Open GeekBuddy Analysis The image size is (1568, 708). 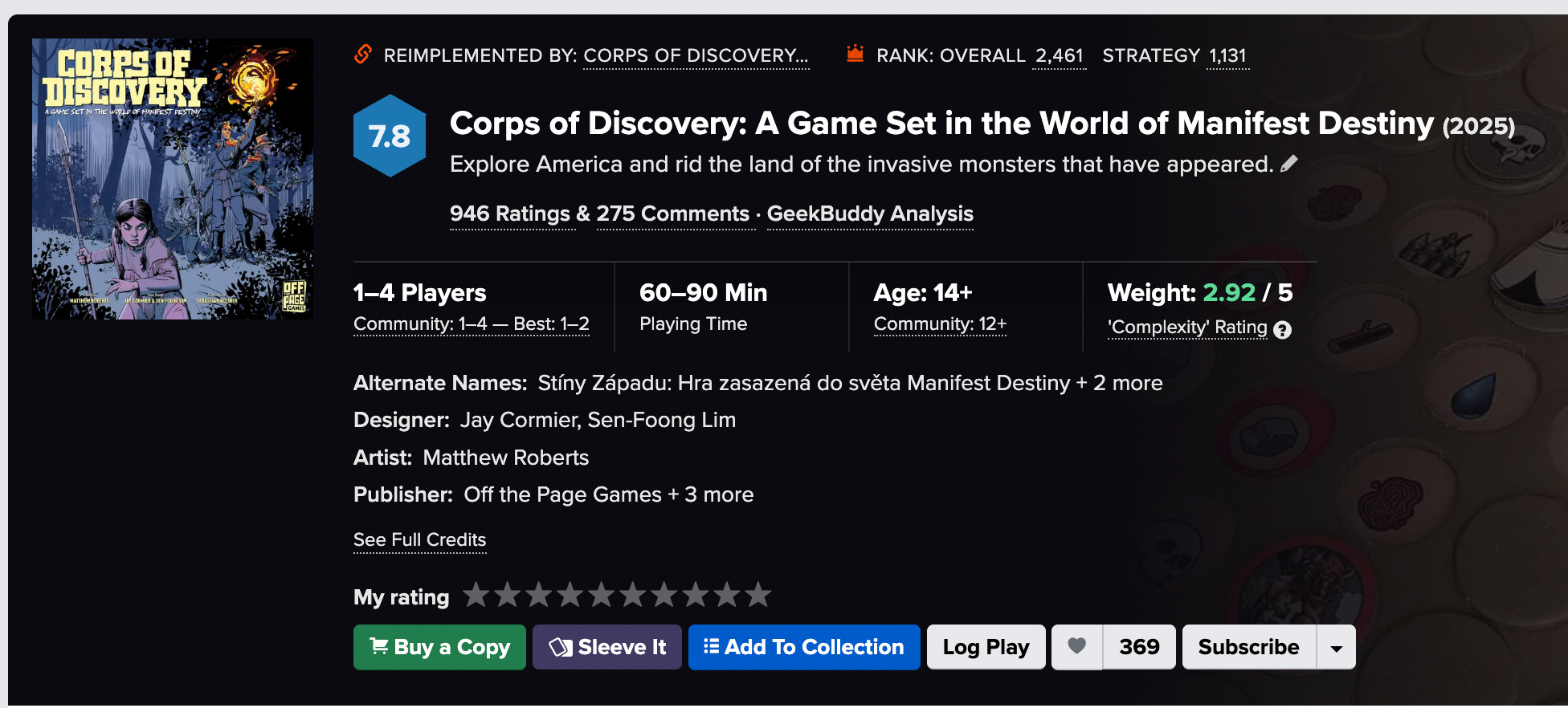870,214
